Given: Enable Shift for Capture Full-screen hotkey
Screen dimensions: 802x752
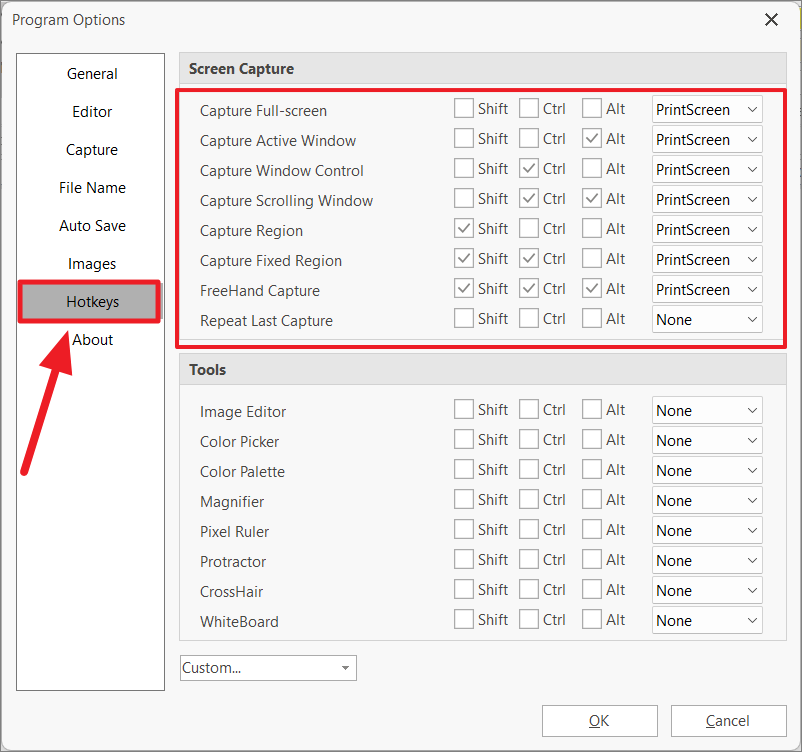Looking at the screenshot, I should point(463,108).
